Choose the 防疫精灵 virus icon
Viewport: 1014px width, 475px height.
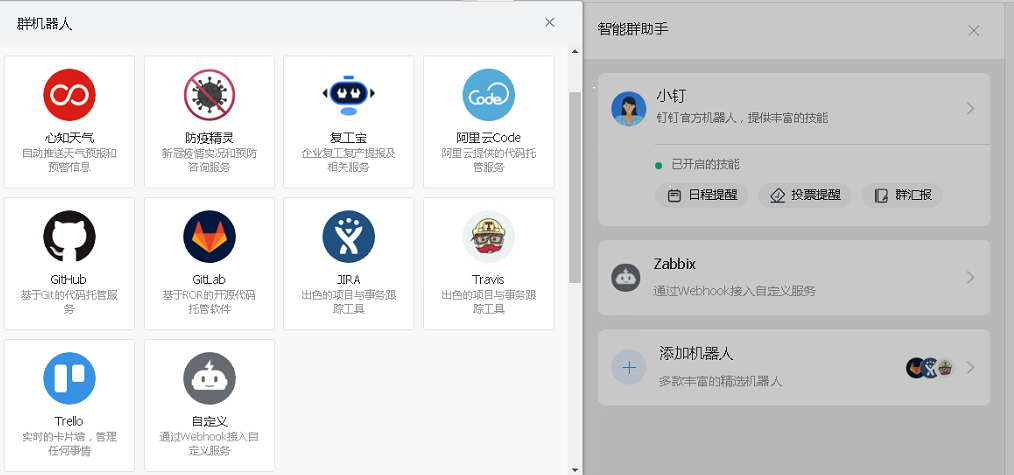point(209,95)
